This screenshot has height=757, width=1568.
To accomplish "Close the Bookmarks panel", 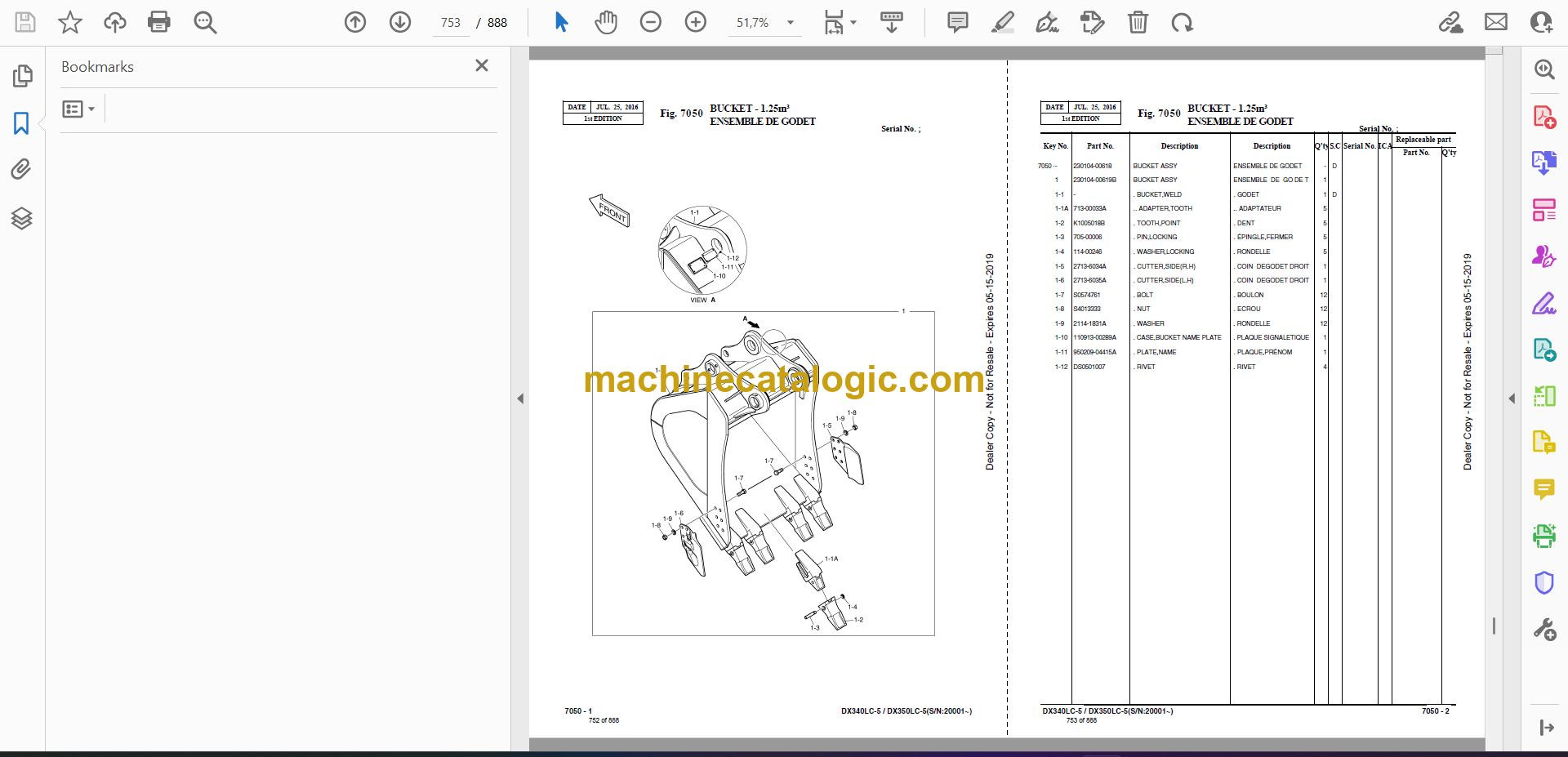I will click(x=482, y=65).
